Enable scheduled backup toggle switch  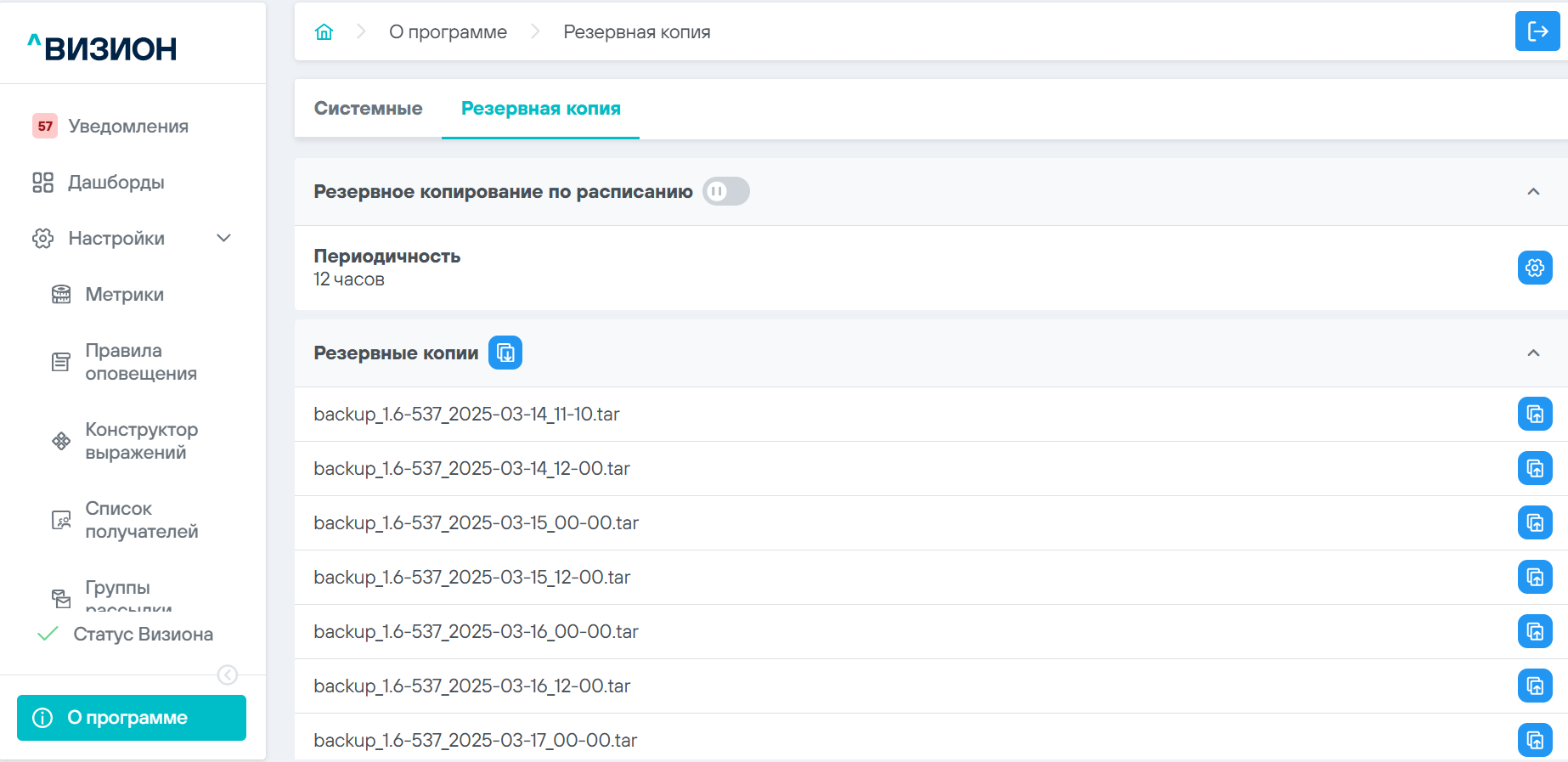[725, 191]
